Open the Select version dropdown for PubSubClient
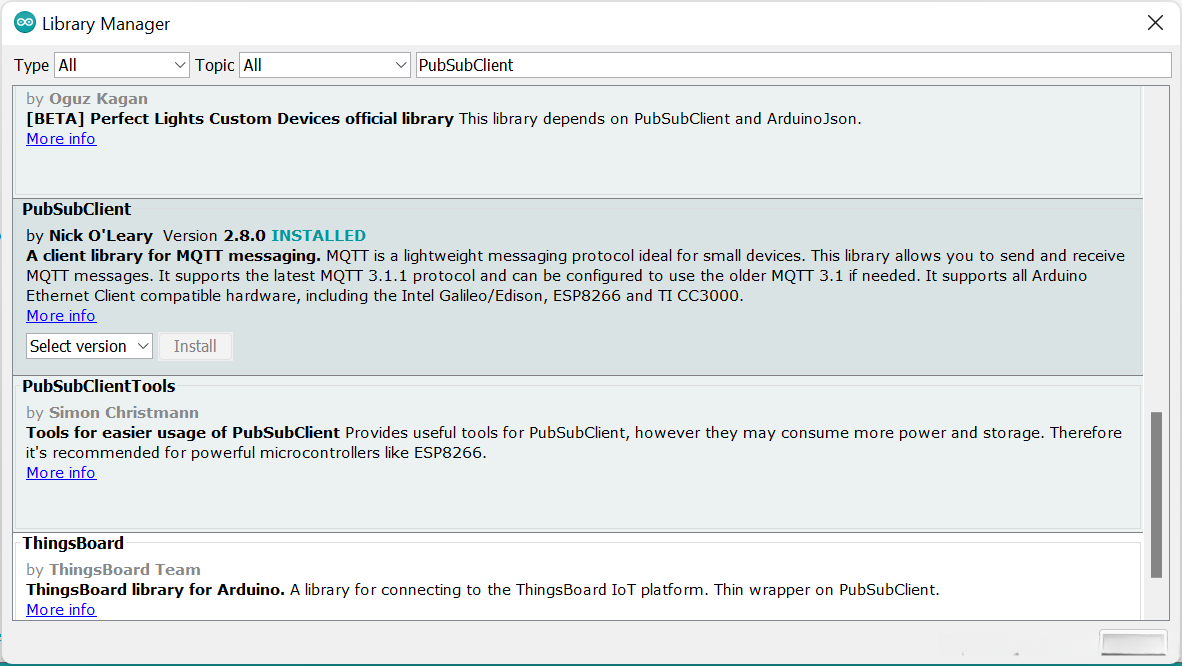Viewport: 1182px width, 666px height. point(89,346)
